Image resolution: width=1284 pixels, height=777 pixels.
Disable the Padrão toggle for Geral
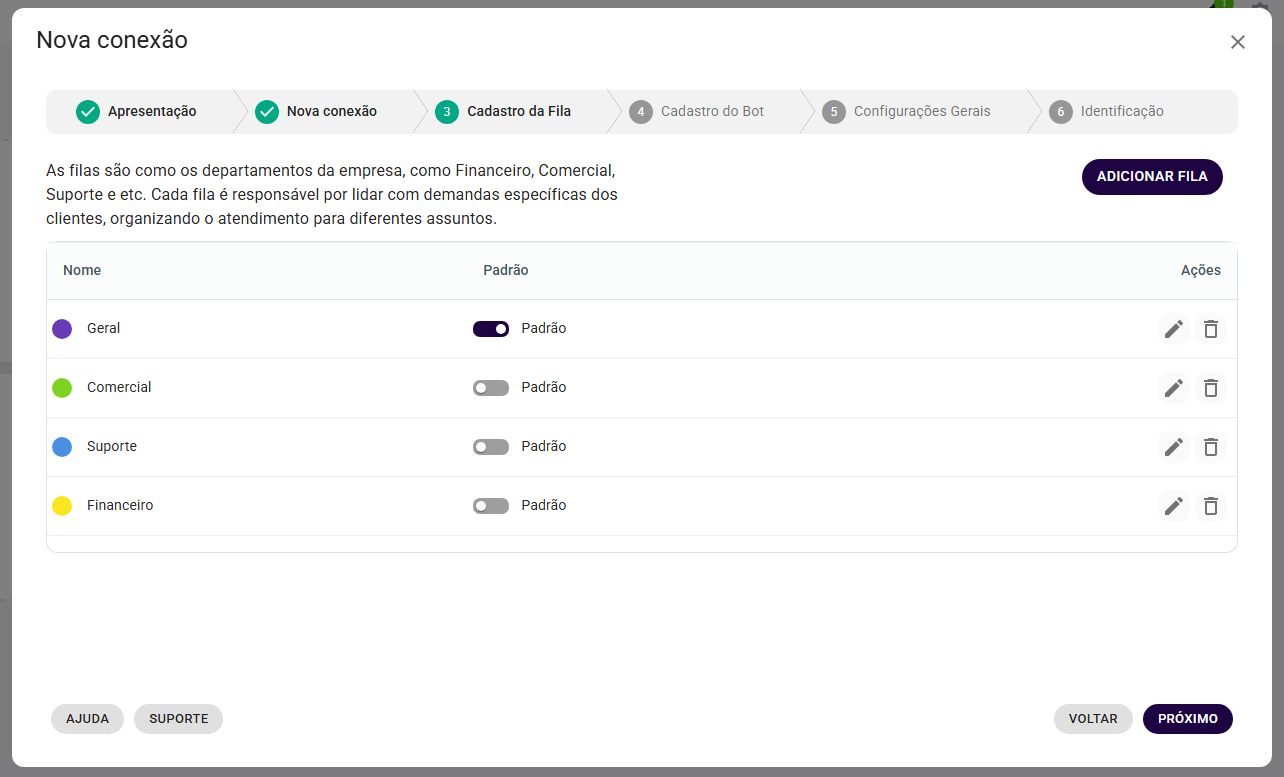(x=491, y=329)
